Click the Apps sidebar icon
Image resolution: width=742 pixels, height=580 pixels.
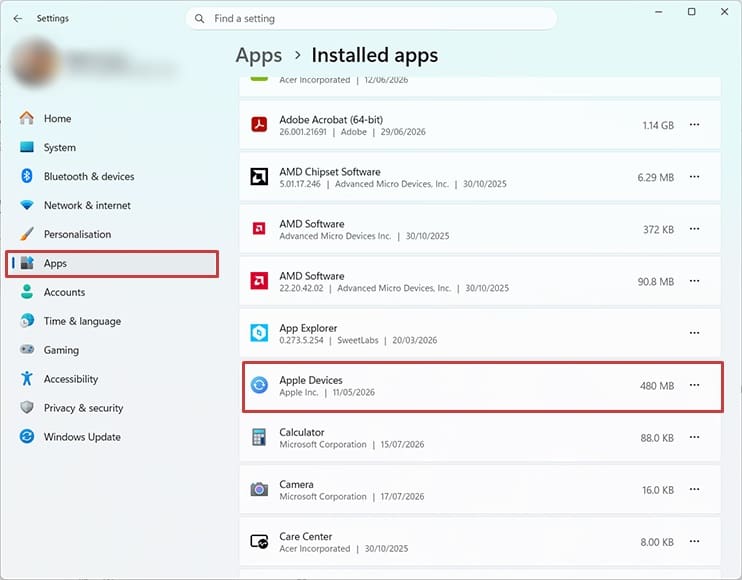[x=27, y=263]
